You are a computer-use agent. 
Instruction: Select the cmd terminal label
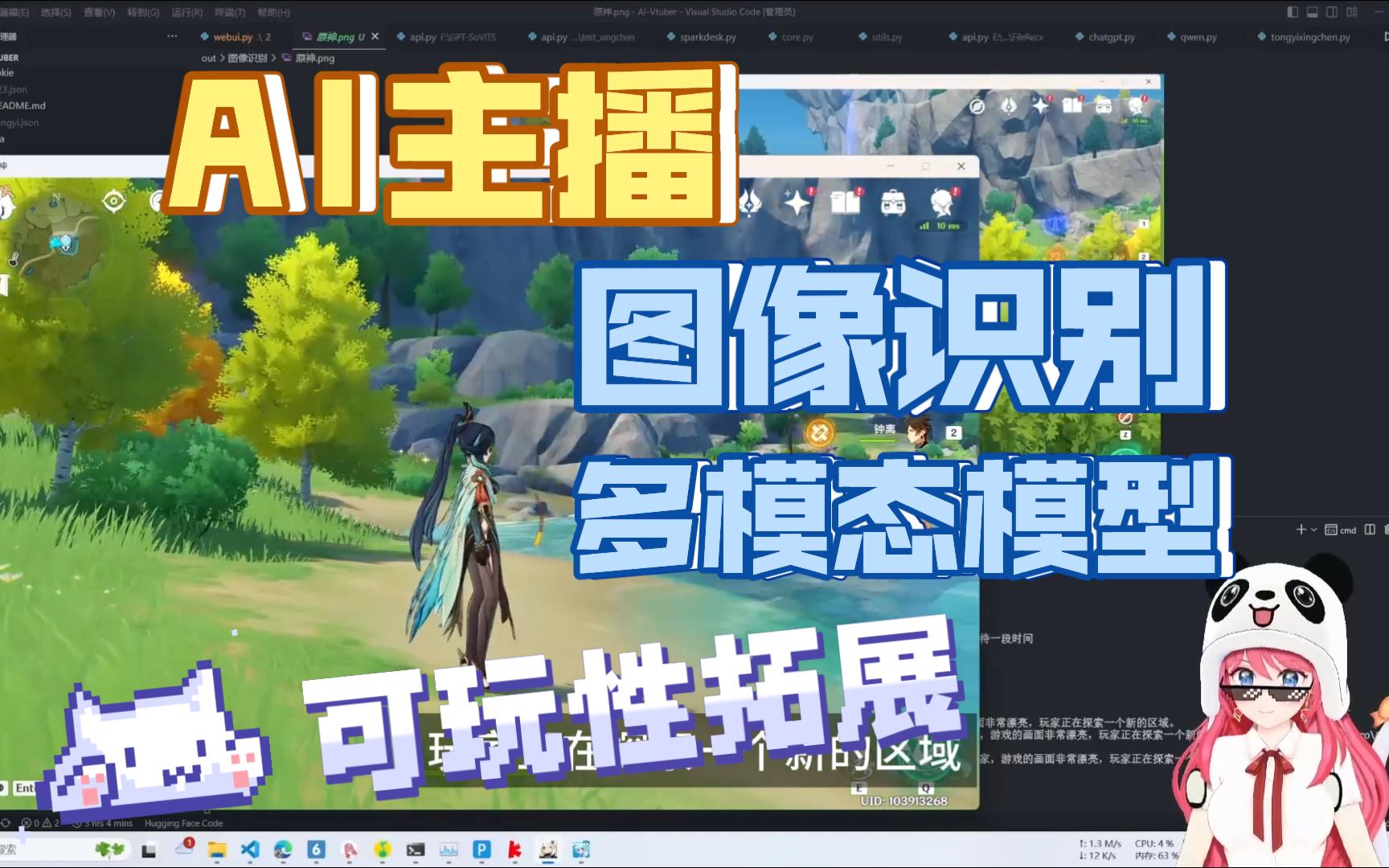click(1341, 530)
